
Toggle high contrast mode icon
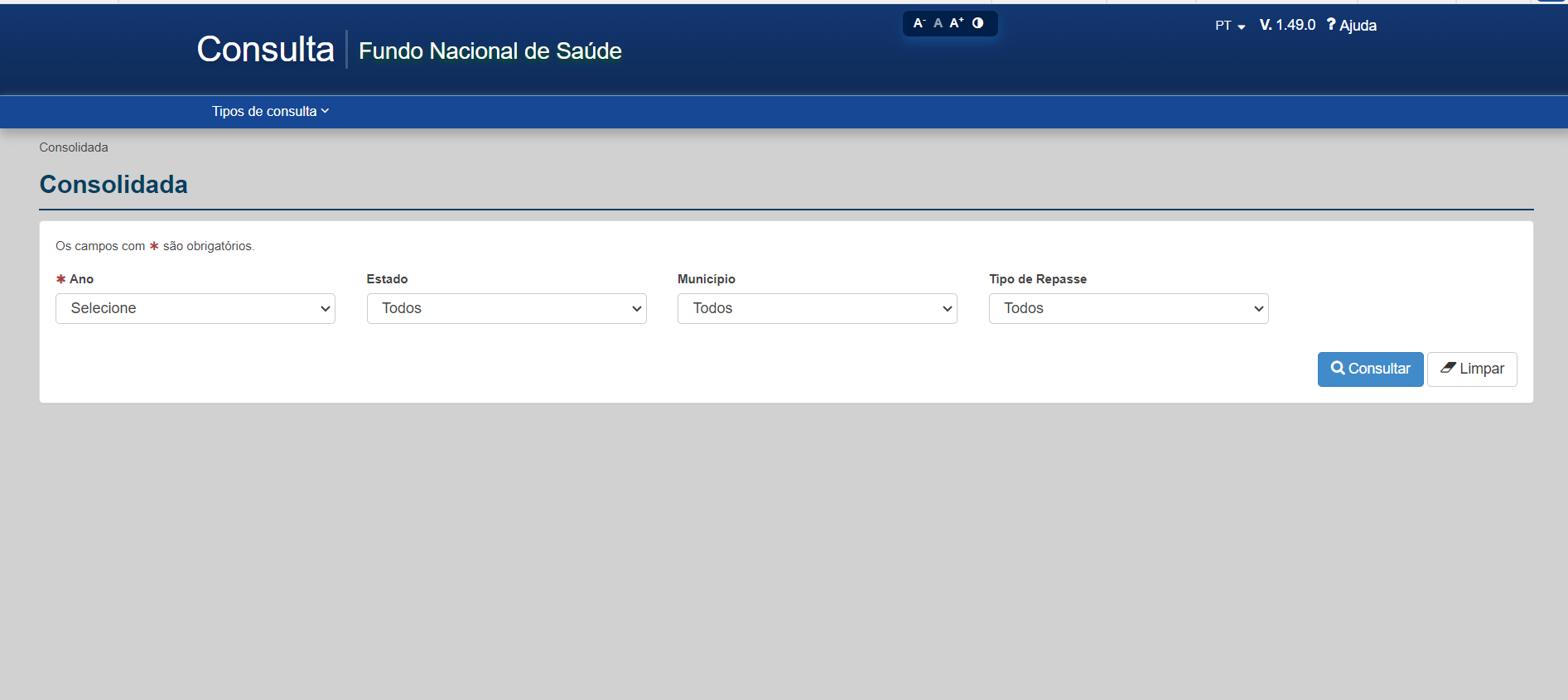point(978,23)
